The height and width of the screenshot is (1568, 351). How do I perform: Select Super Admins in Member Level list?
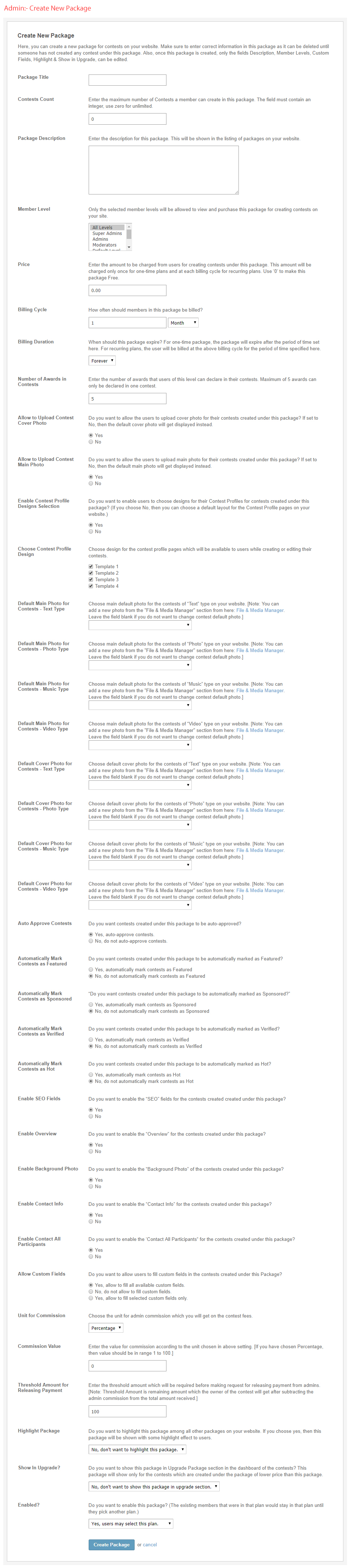click(x=107, y=234)
